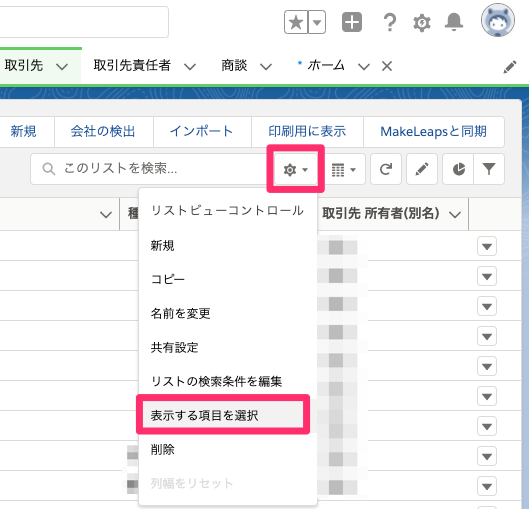Switch to the ホーム tab
Viewport: 529px width, 509px height.
click(x=326, y=65)
